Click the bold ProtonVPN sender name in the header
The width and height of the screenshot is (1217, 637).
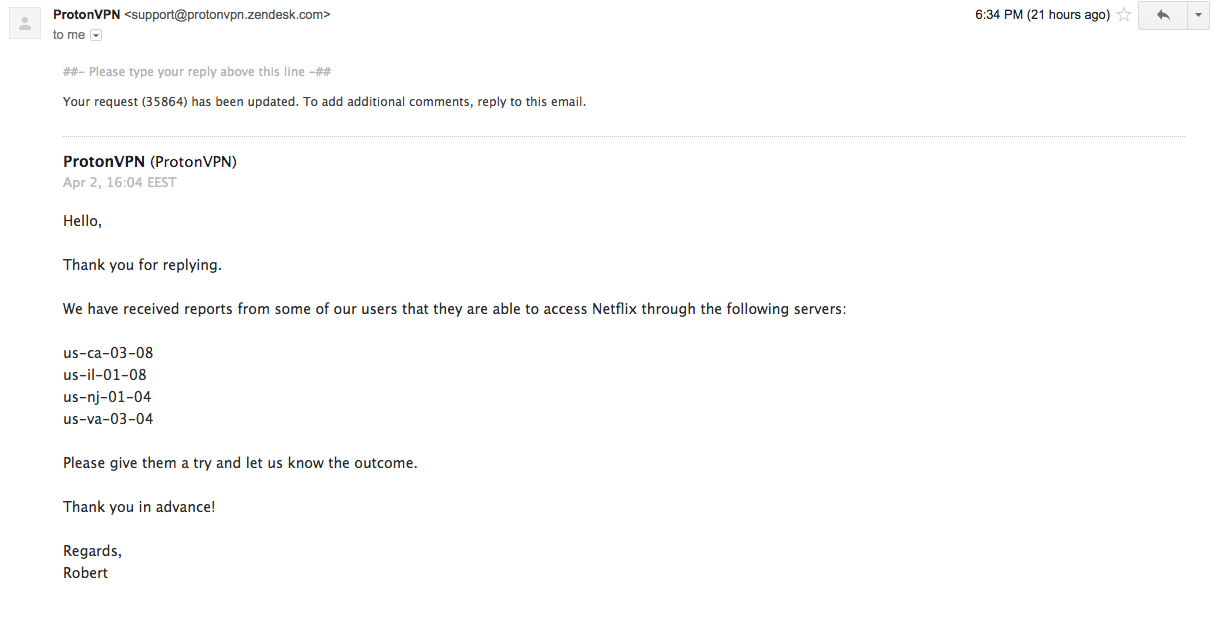(86, 15)
